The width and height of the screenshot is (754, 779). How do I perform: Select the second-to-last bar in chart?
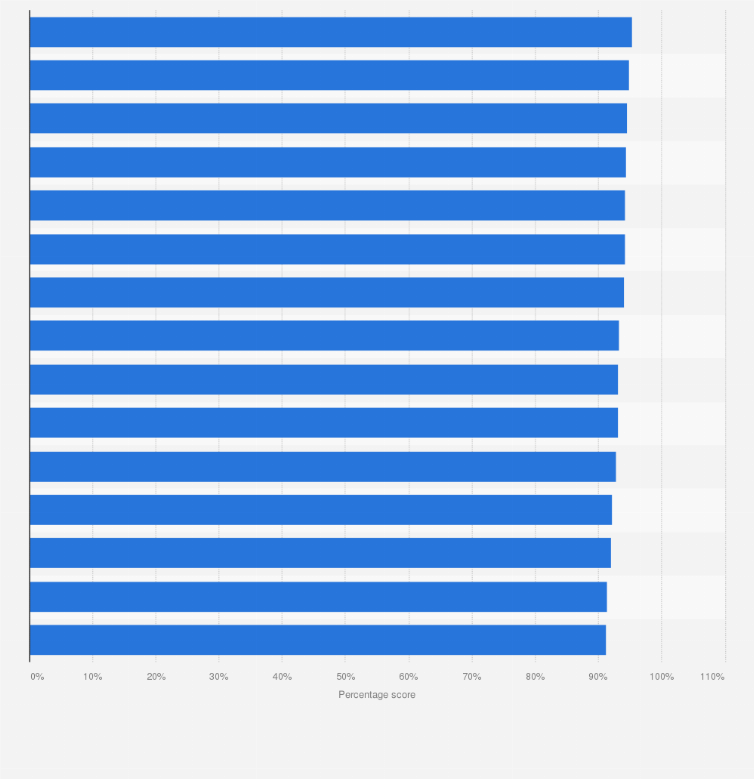[318, 597]
